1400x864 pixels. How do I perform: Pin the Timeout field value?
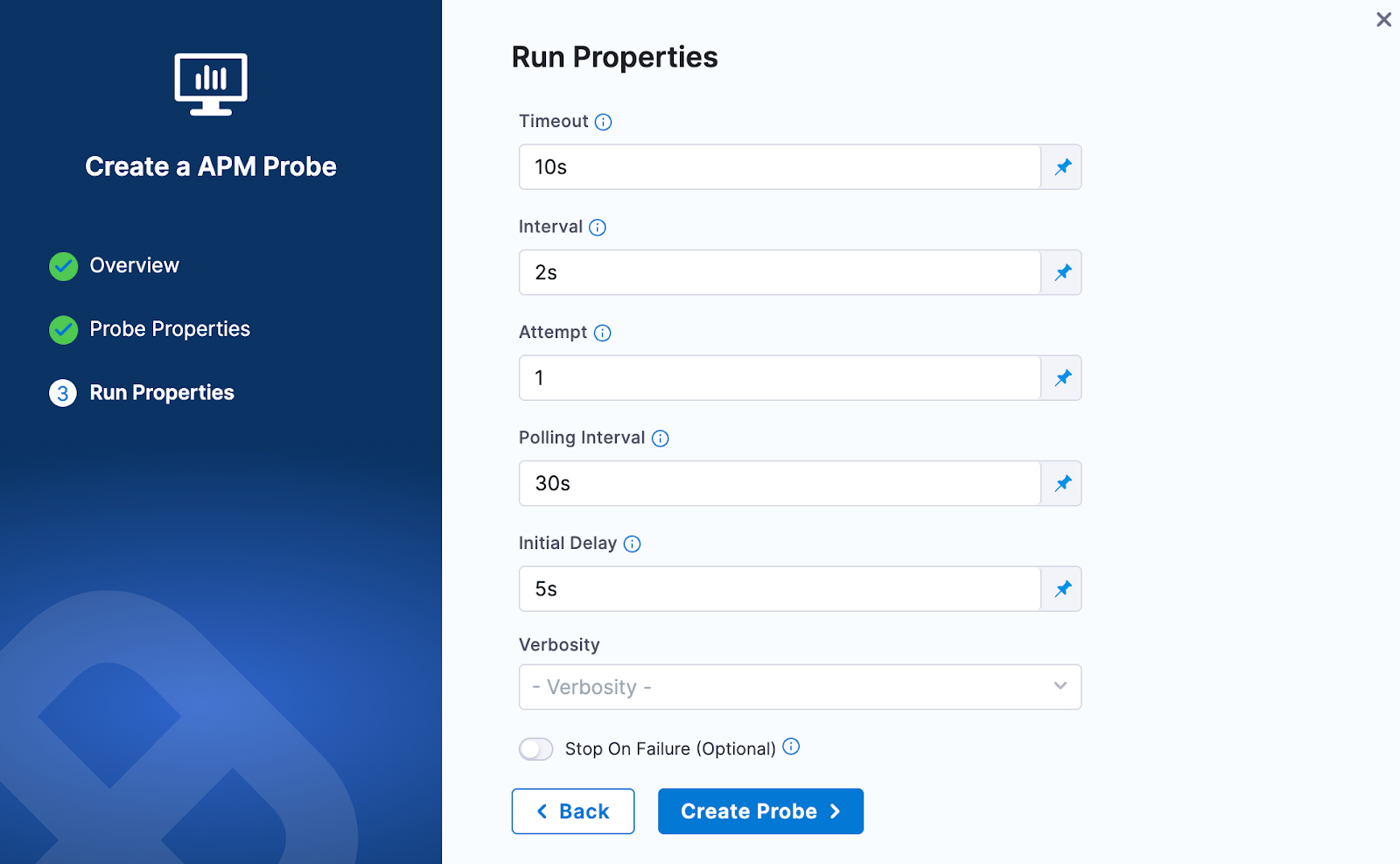[1061, 166]
